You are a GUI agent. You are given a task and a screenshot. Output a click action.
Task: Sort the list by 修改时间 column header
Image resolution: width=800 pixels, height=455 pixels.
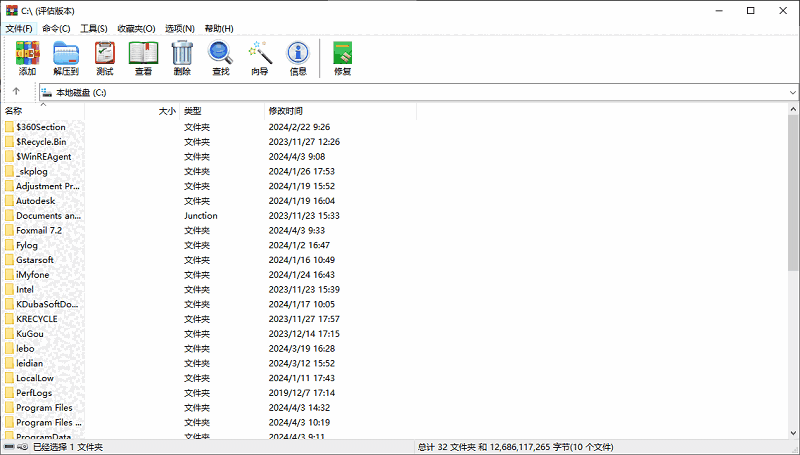pyautogui.click(x=285, y=111)
